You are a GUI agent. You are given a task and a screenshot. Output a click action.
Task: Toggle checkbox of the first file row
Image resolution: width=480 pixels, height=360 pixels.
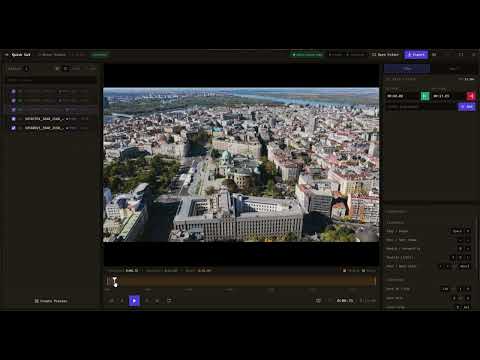pyautogui.click(x=13, y=91)
